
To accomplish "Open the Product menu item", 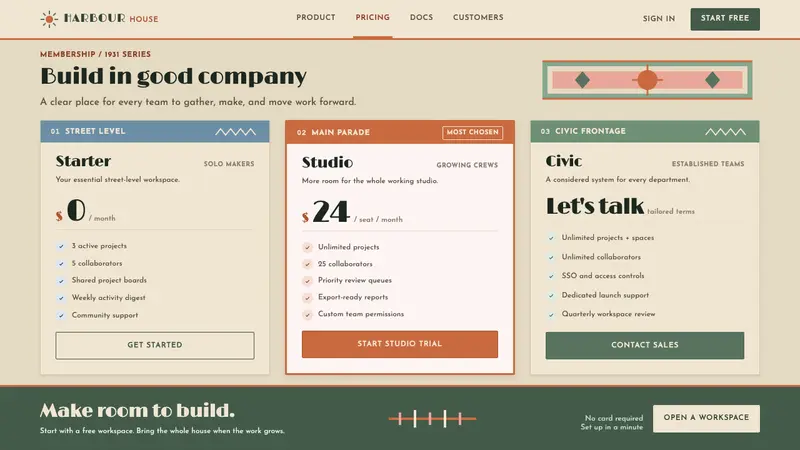I will (316, 17).
